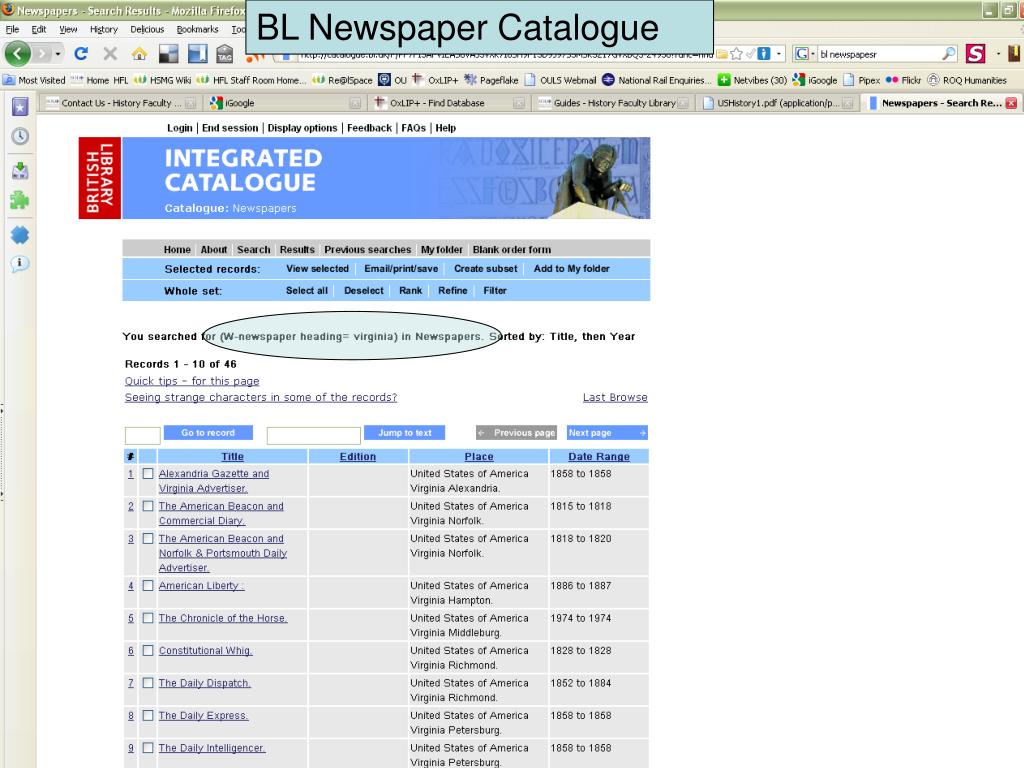Screen dimensions: 1024x768
Task: Open the green add-ons puzzle icon
Action: tap(20, 201)
